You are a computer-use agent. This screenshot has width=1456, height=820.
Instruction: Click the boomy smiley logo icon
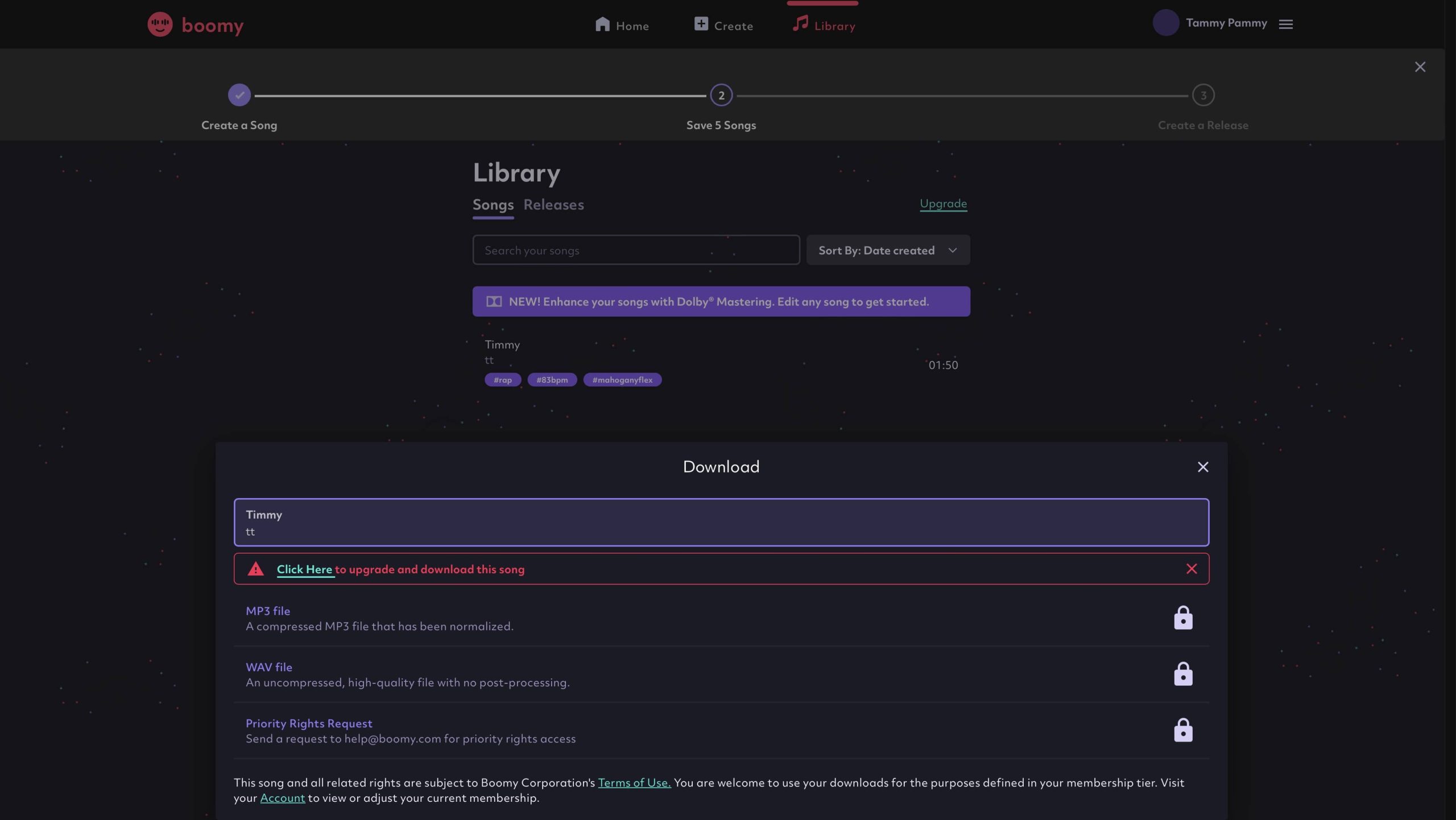point(160,24)
